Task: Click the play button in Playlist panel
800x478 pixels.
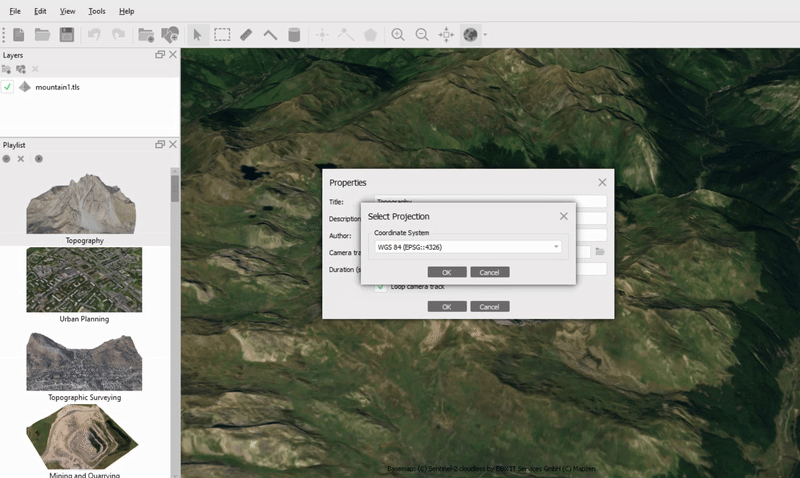Action: [39, 158]
